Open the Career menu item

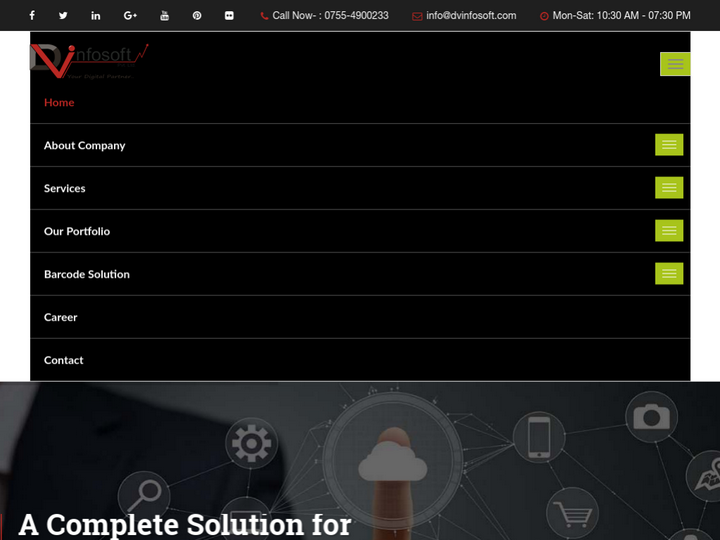[x=60, y=317]
